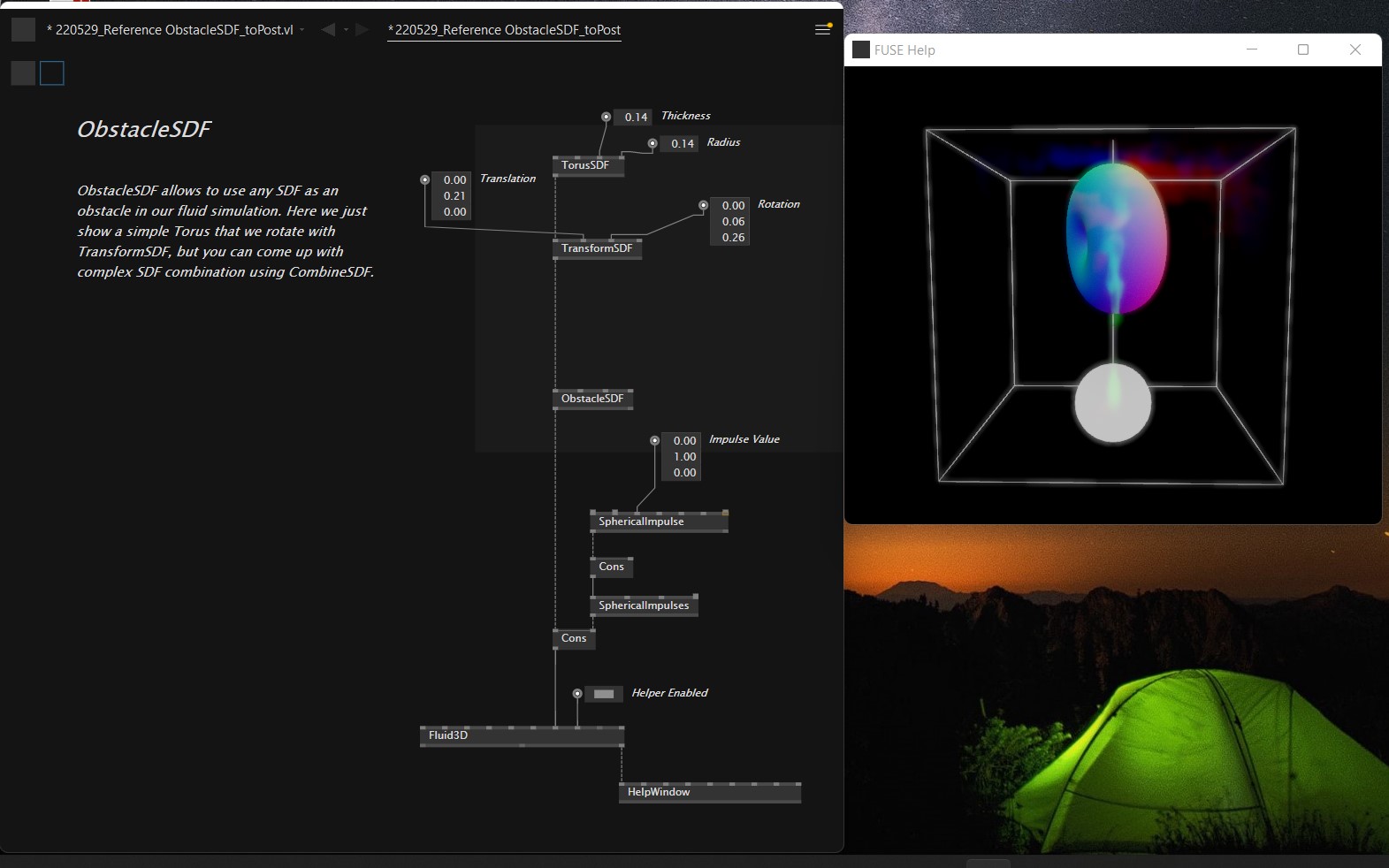Click the Rotation IOBox output pin
1389x868 pixels.
pos(704,205)
